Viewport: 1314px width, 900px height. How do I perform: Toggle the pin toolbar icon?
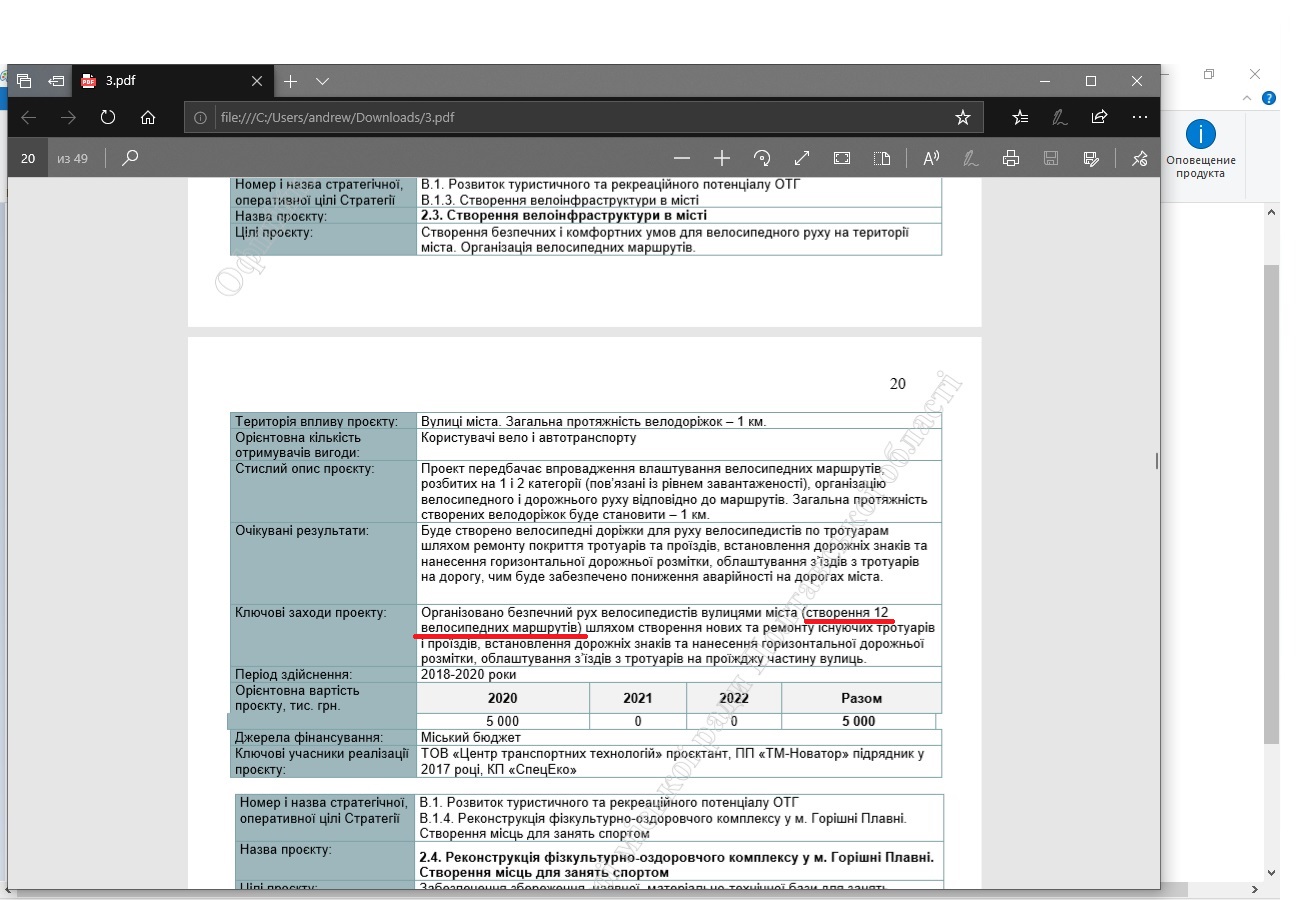click(x=1139, y=158)
